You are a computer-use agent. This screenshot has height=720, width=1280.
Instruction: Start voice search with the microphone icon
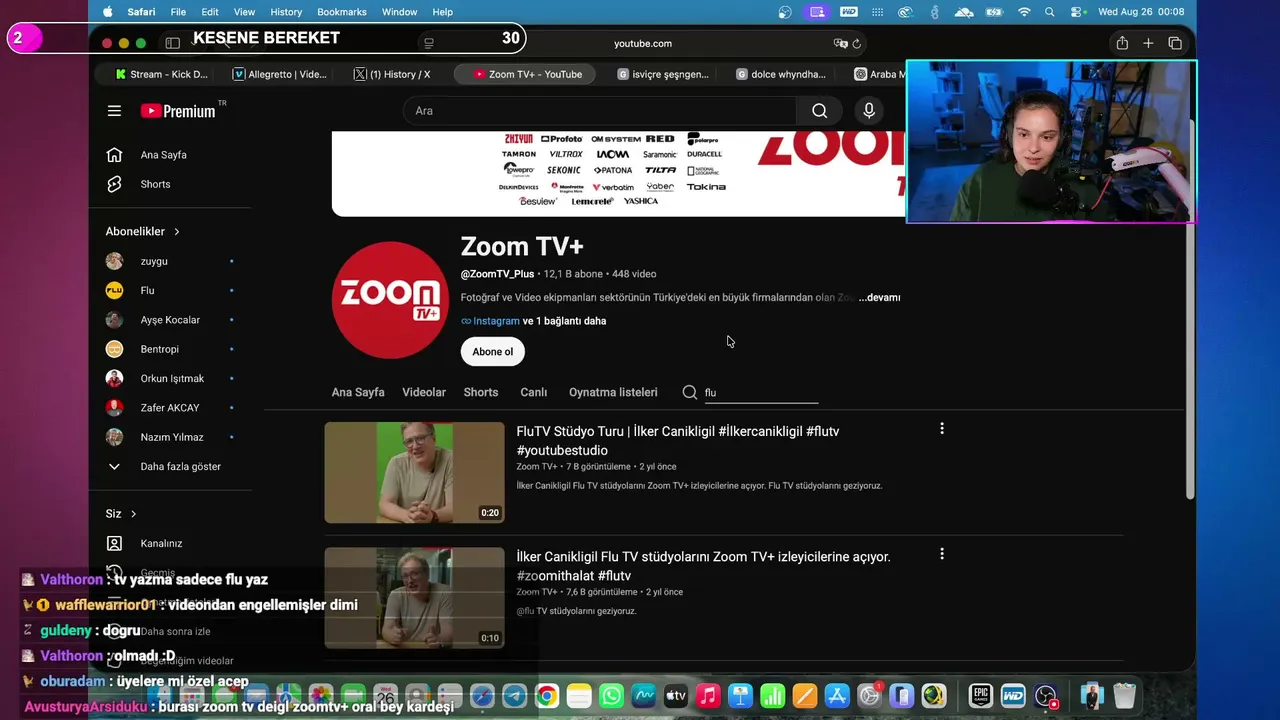click(x=869, y=111)
